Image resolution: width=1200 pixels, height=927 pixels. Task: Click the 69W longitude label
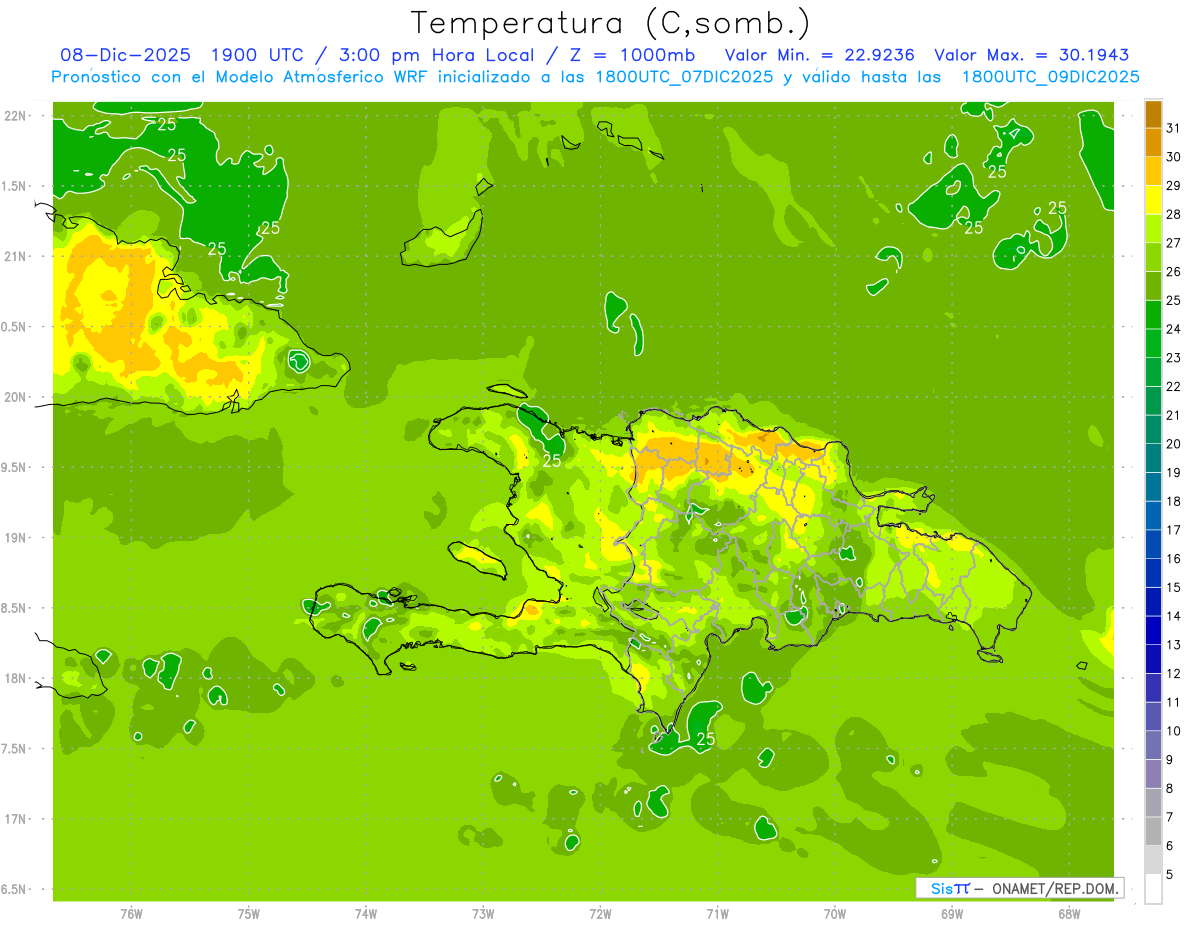(x=952, y=914)
